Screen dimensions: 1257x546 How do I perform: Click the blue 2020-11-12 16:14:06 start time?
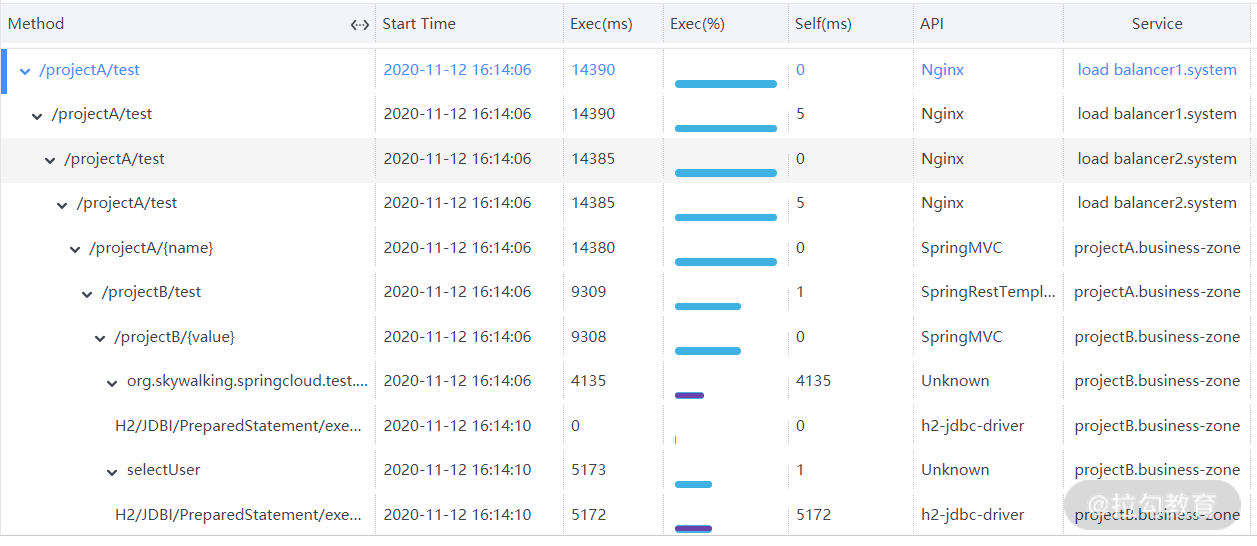tap(457, 70)
